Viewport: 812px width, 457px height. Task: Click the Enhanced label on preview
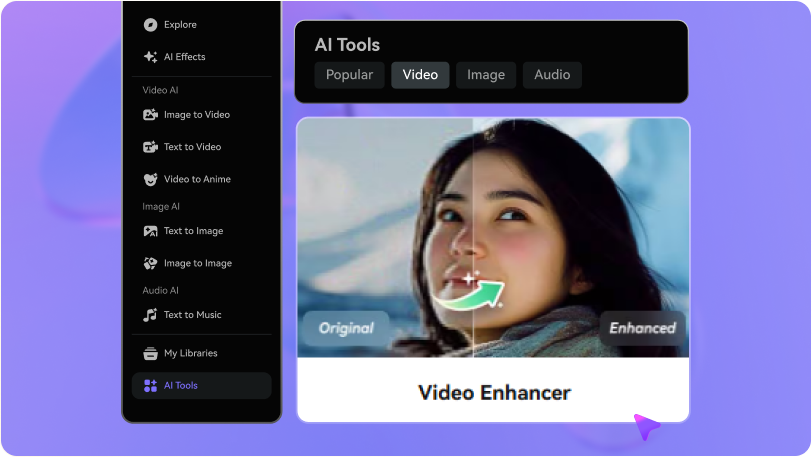(x=642, y=328)
